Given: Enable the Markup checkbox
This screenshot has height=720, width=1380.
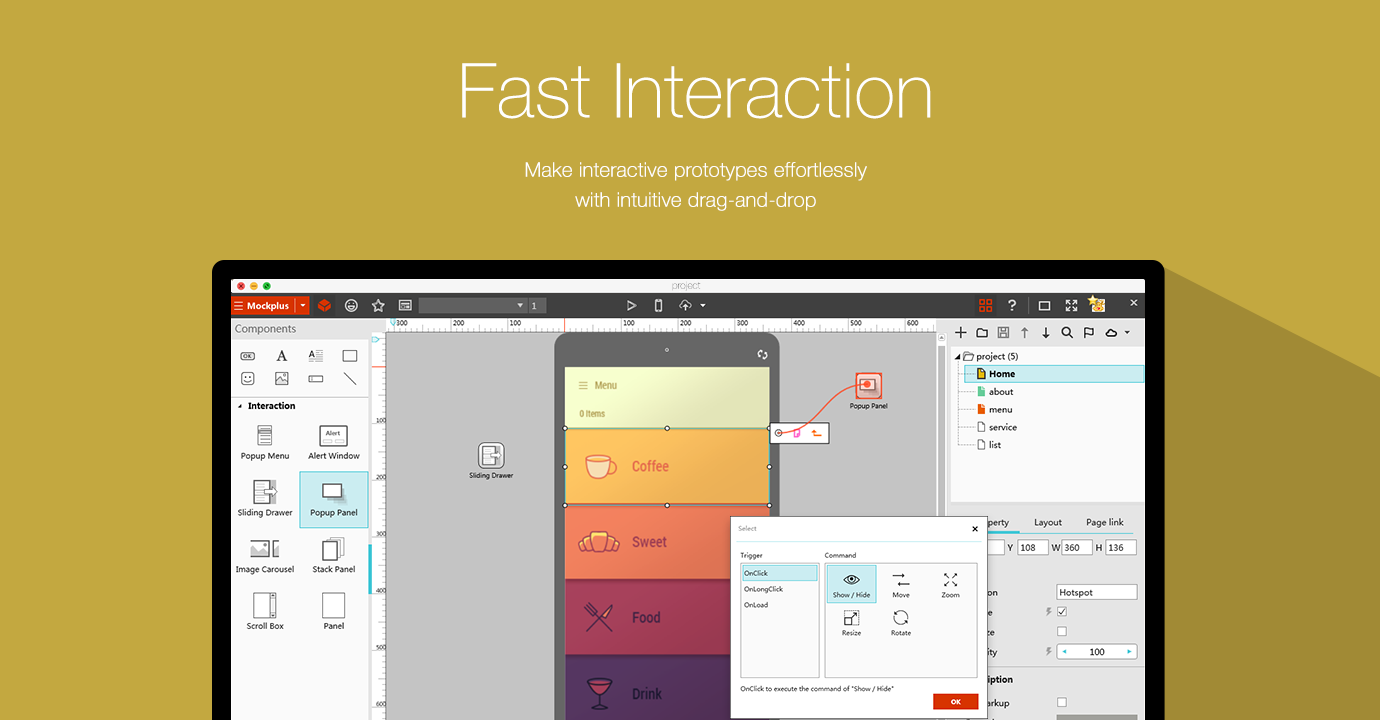Looking at the screenshot, I should tap(1062, 702).
